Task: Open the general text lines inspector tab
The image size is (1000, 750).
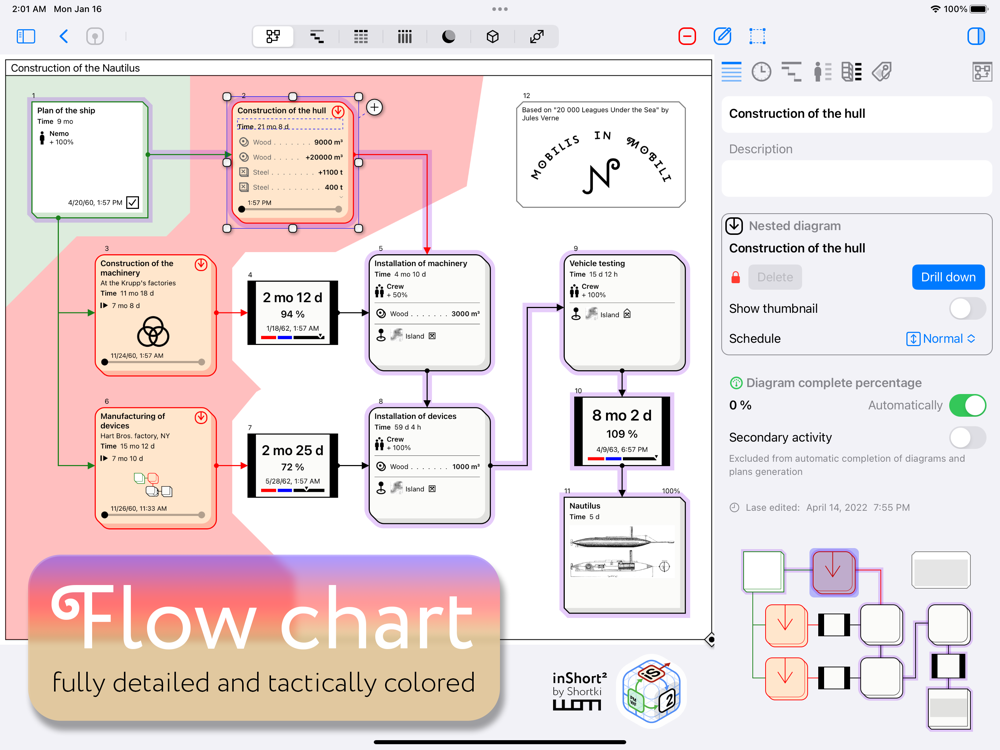Action: [x=732, y=71]
